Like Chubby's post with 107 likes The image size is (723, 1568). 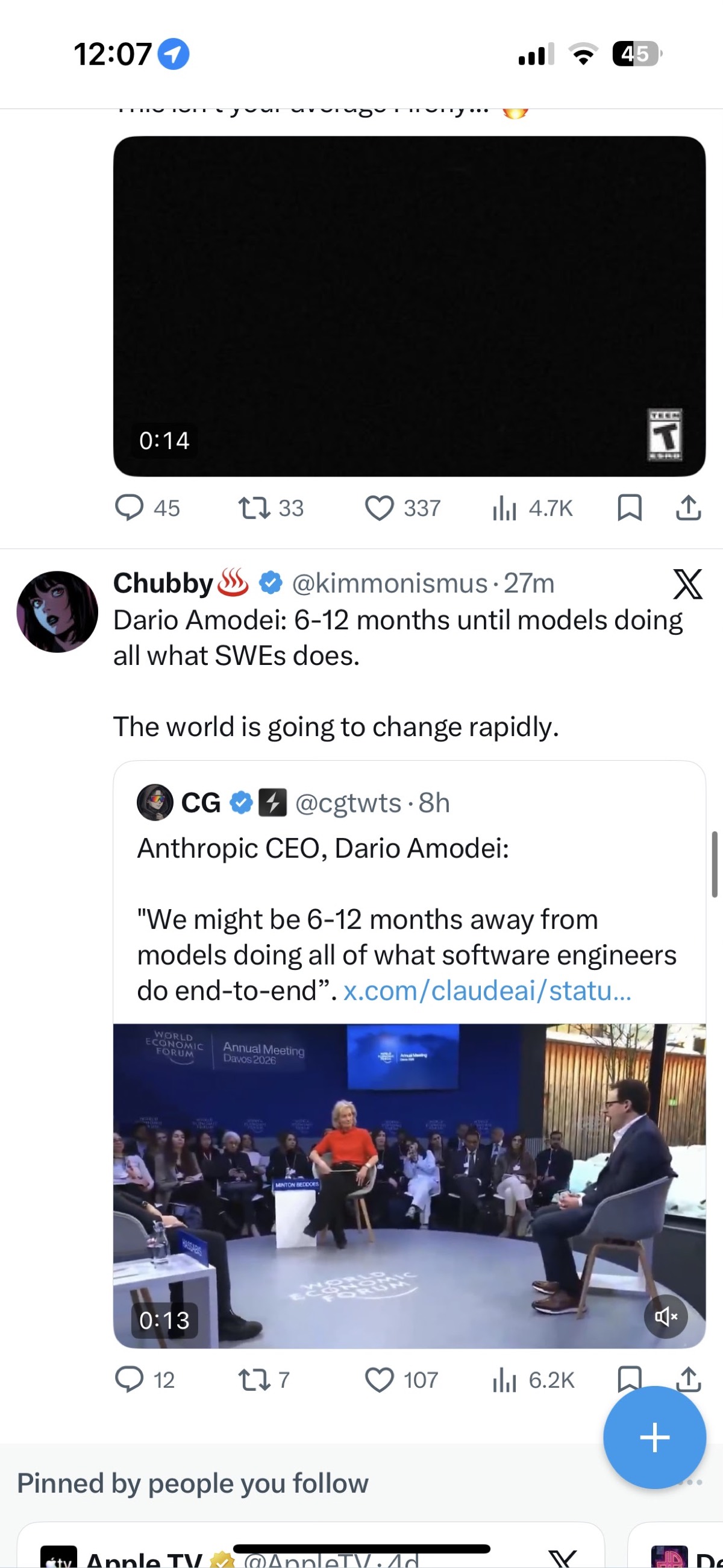[x=379, y=1379]
